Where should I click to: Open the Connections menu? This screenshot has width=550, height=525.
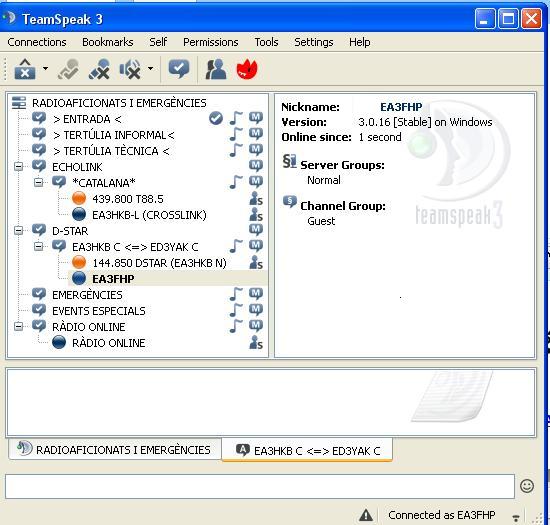pos(37,42)
